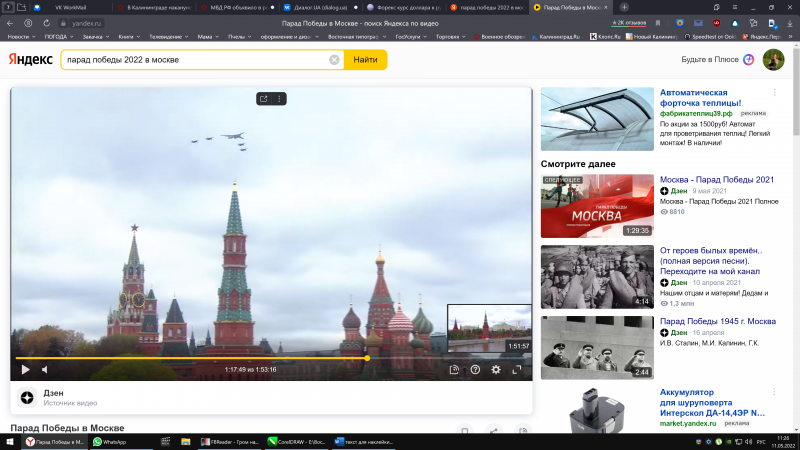Image resolution: width=800 pixels, height=450 pixels.
Task: Open WhatsApp from the taskbar
Action: point(110,441)
